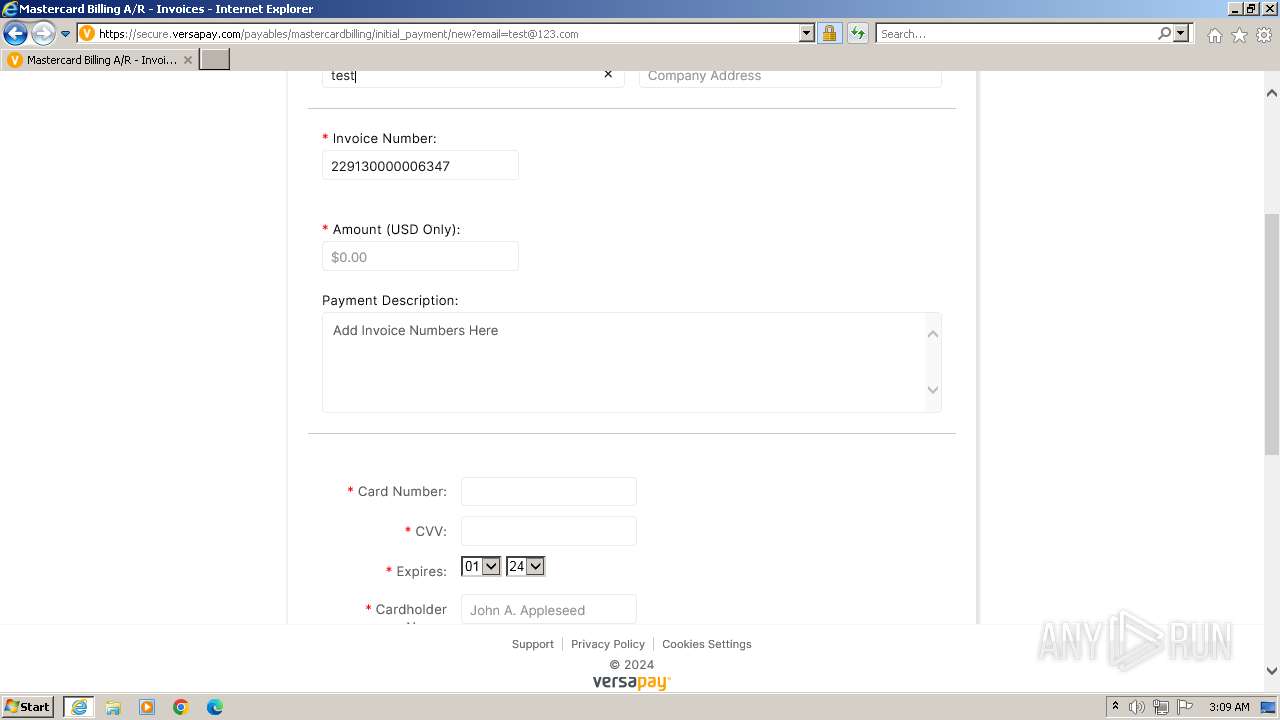The image size is (1280, 720).
Task: Click Internet Explorer taskbar icon
Action: tap(79, 707)
